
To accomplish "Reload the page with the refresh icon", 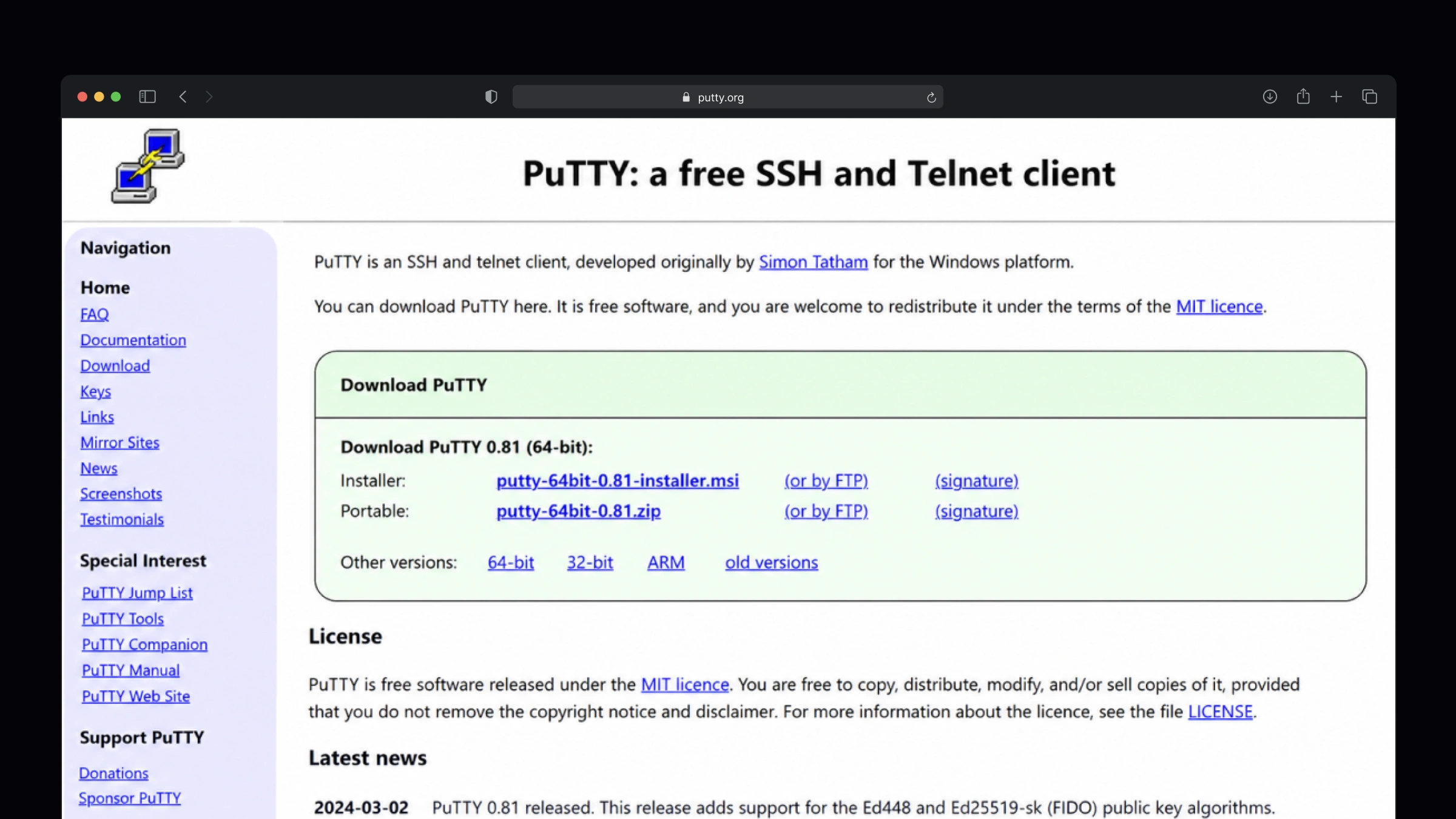I will pyautogui.click(x=931, y=97).
